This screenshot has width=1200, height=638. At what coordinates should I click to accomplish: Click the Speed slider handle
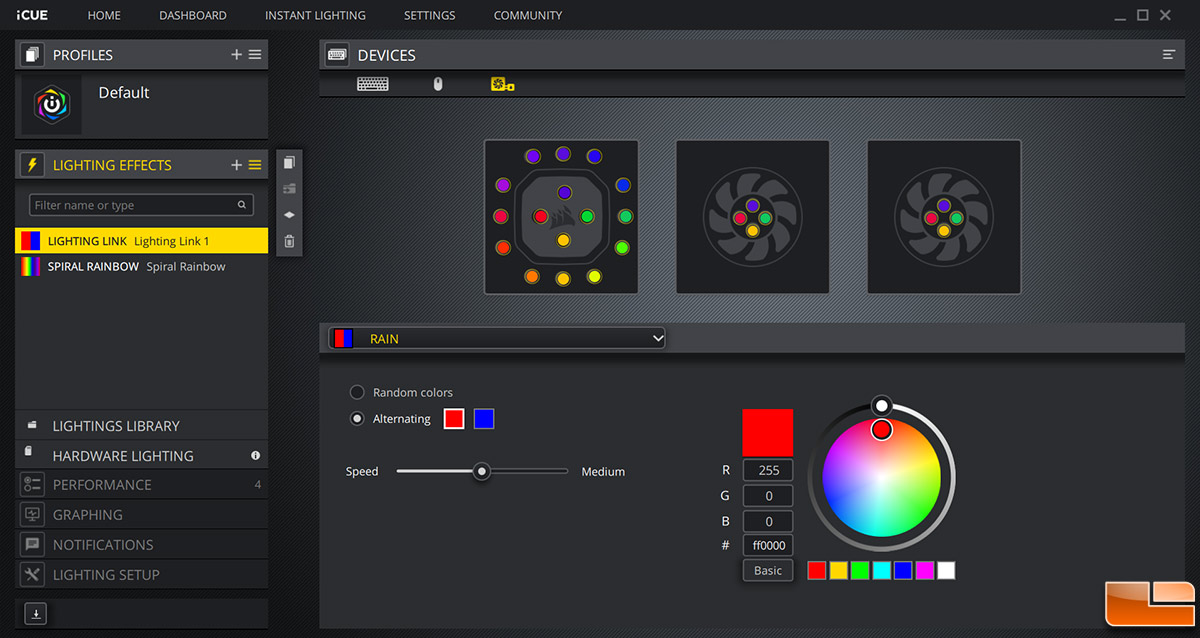482,471
